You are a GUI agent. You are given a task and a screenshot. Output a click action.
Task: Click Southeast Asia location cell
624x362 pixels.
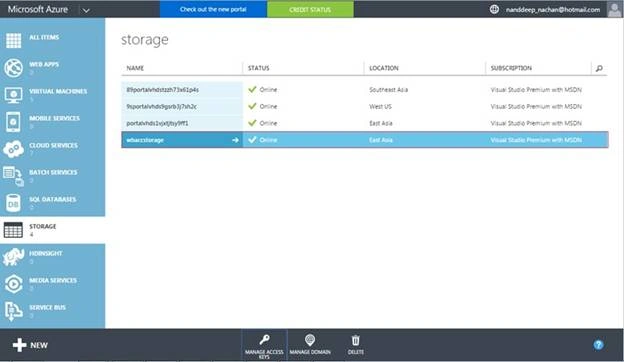pos(388,90)
